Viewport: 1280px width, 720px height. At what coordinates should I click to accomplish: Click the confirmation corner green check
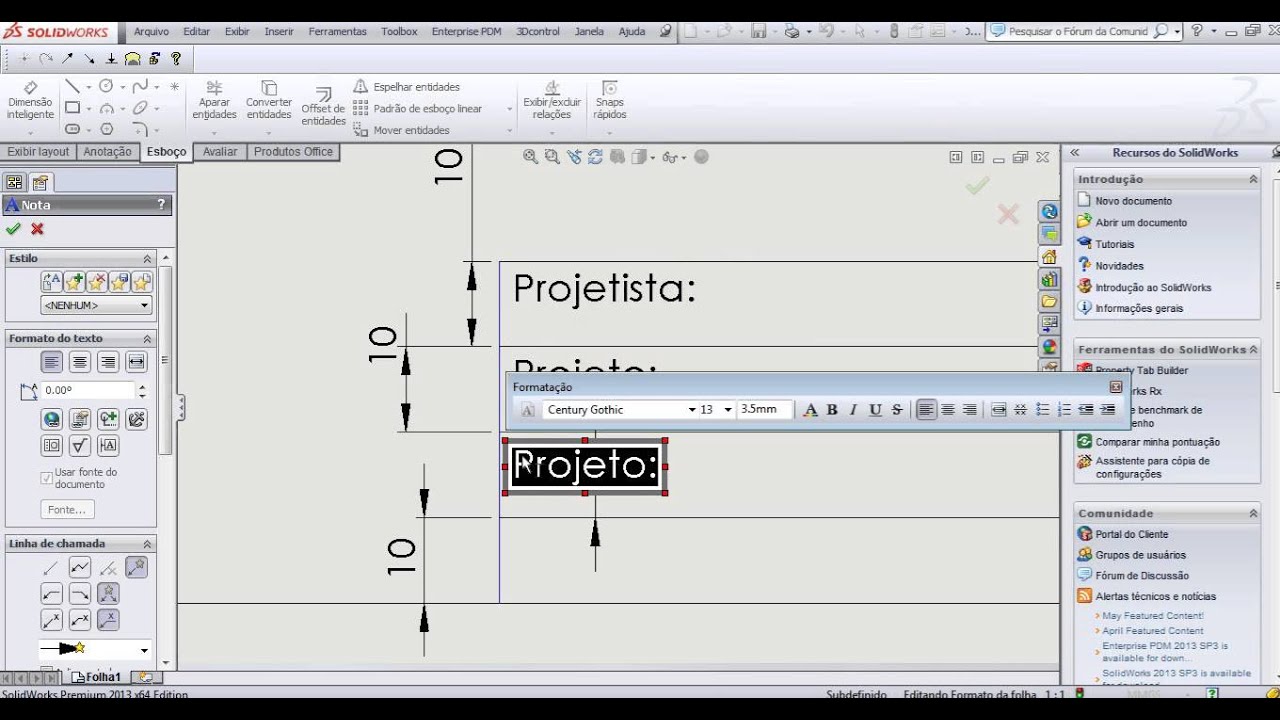[977, 185]
